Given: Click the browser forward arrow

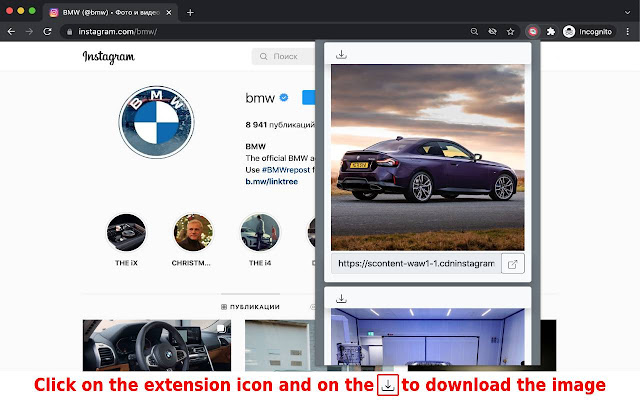Looking at the screenshot, I should tap(29, 31).
